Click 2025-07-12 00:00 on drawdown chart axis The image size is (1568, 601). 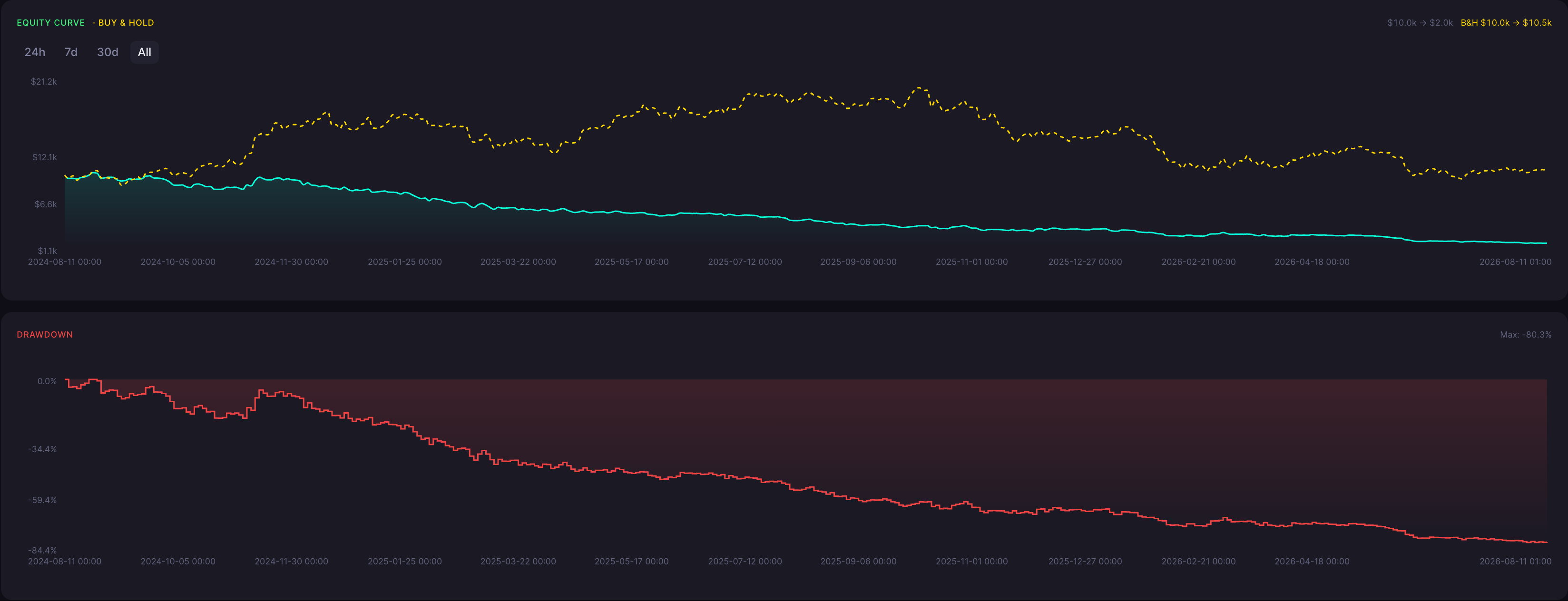[745, 562]
